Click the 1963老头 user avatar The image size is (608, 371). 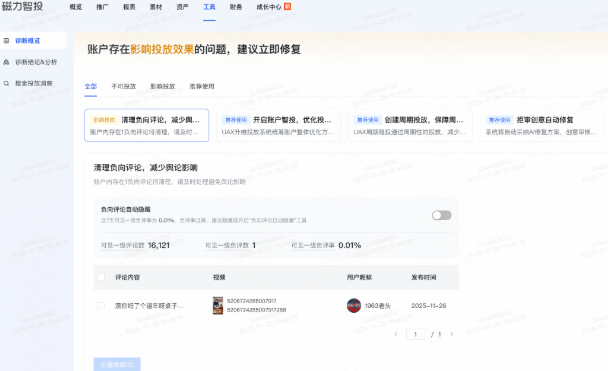(354, 305)
